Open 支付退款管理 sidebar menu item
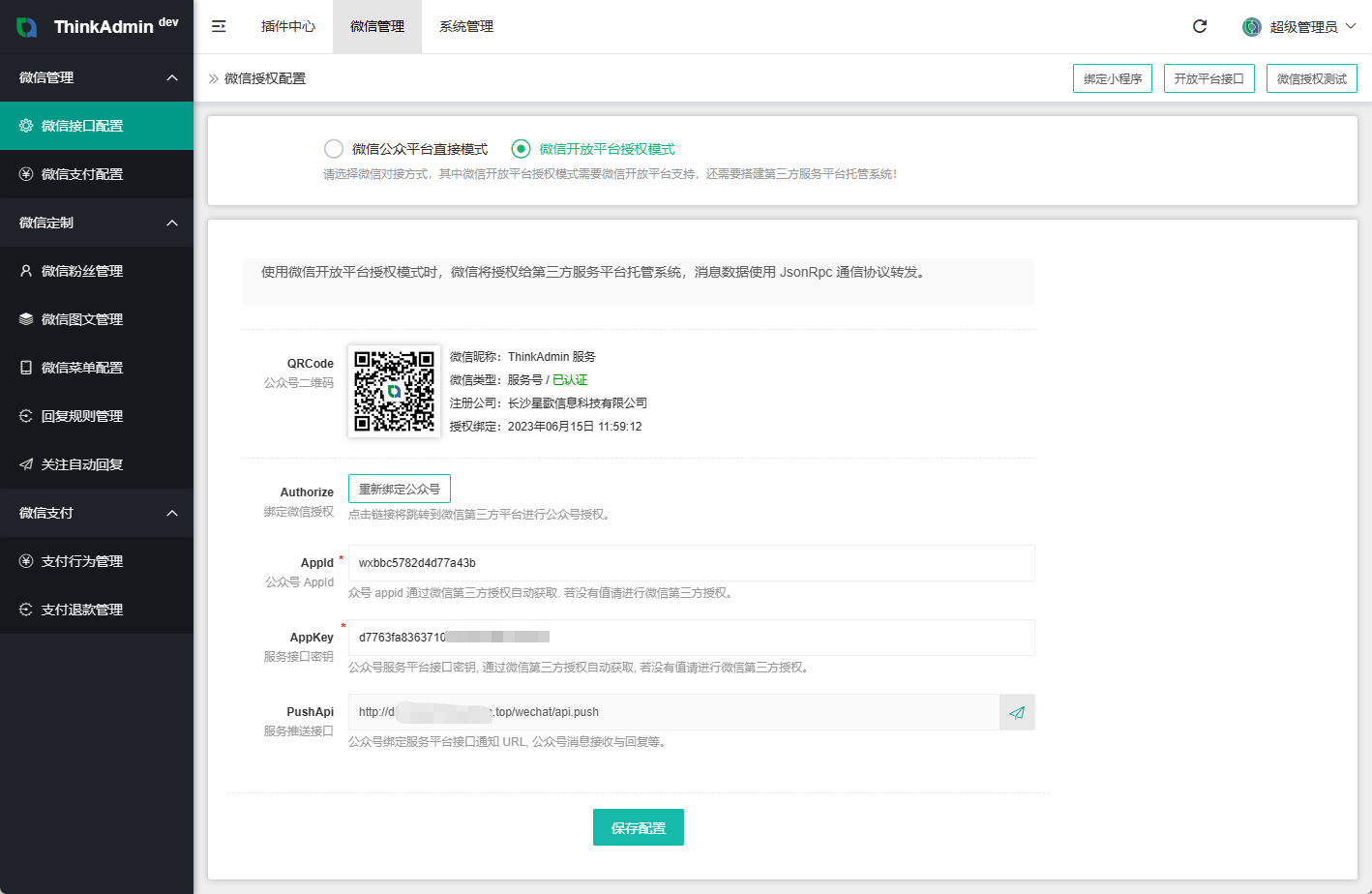The height and width of the screenshot is (894, 1372). (x=97, y=610)
